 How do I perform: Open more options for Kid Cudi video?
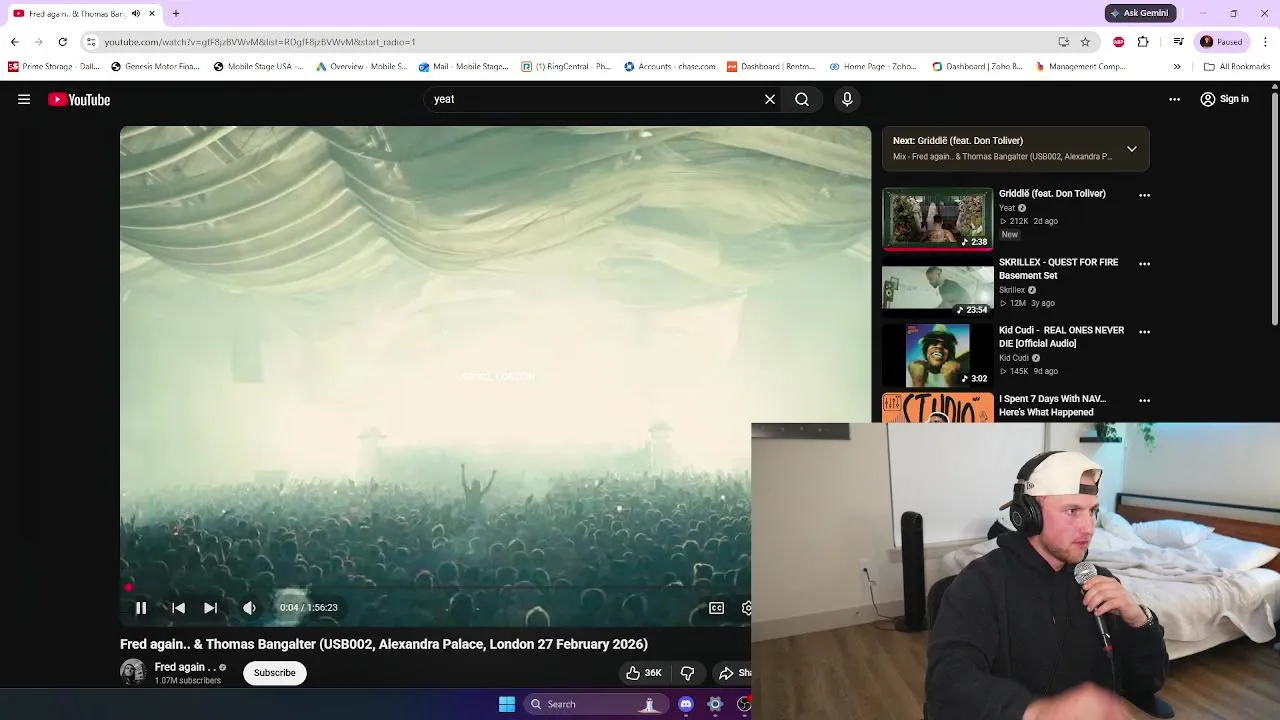(1145, 332)
